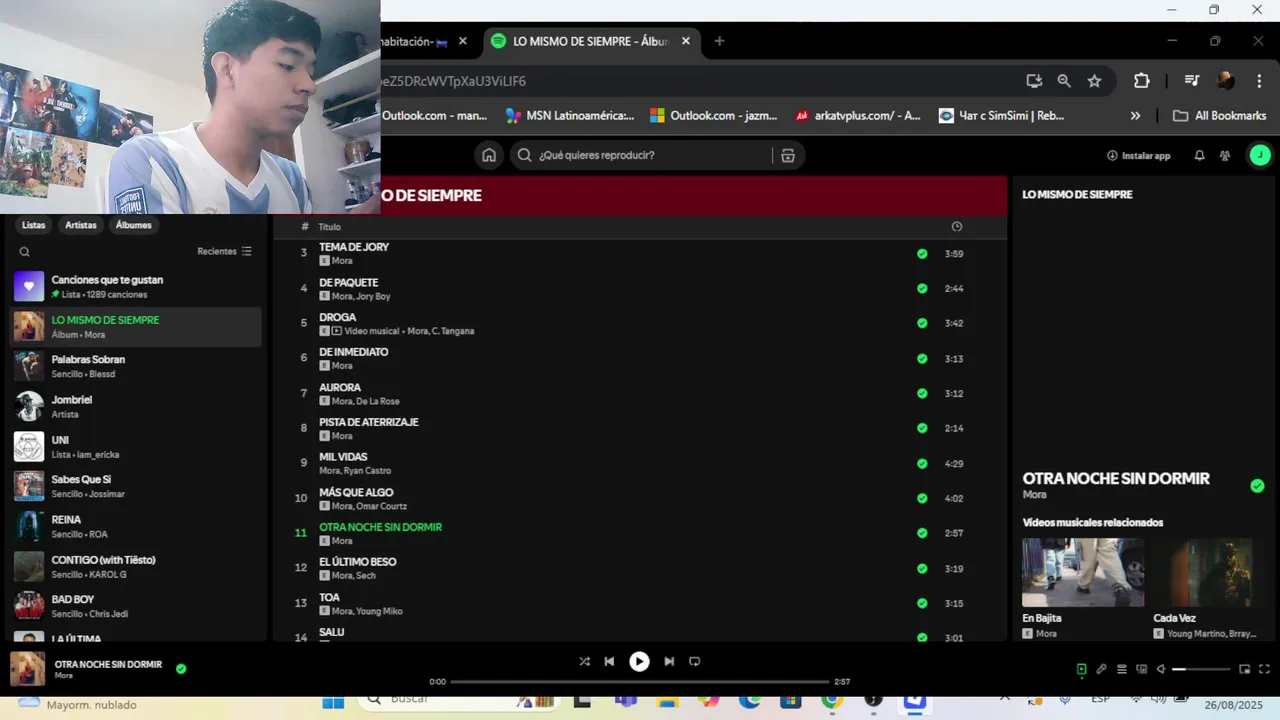
Task: Click Omar Courtz artist link
Action: click(383, 506)
